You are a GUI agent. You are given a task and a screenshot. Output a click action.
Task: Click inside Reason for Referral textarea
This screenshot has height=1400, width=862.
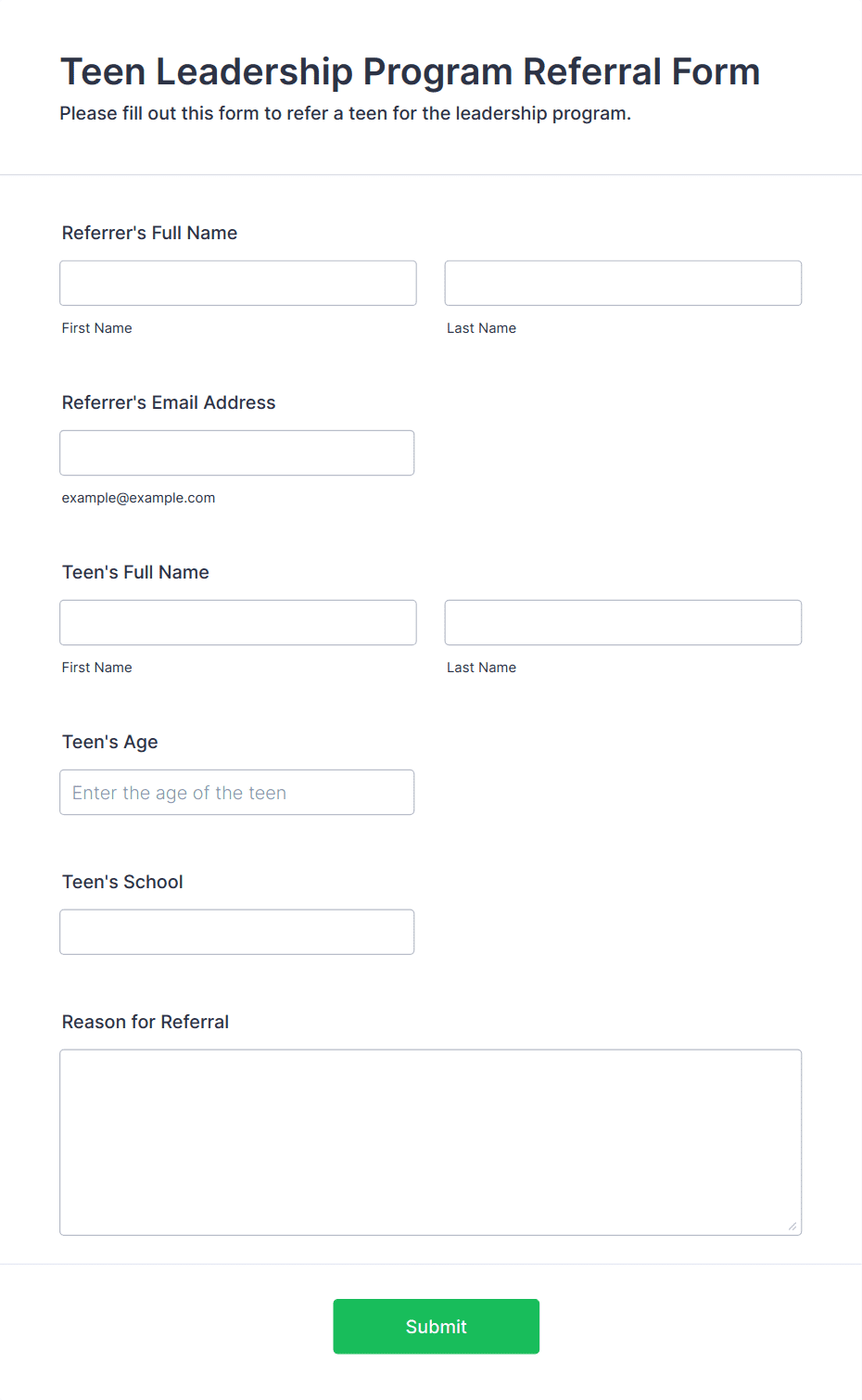[x=431, y=1142]
